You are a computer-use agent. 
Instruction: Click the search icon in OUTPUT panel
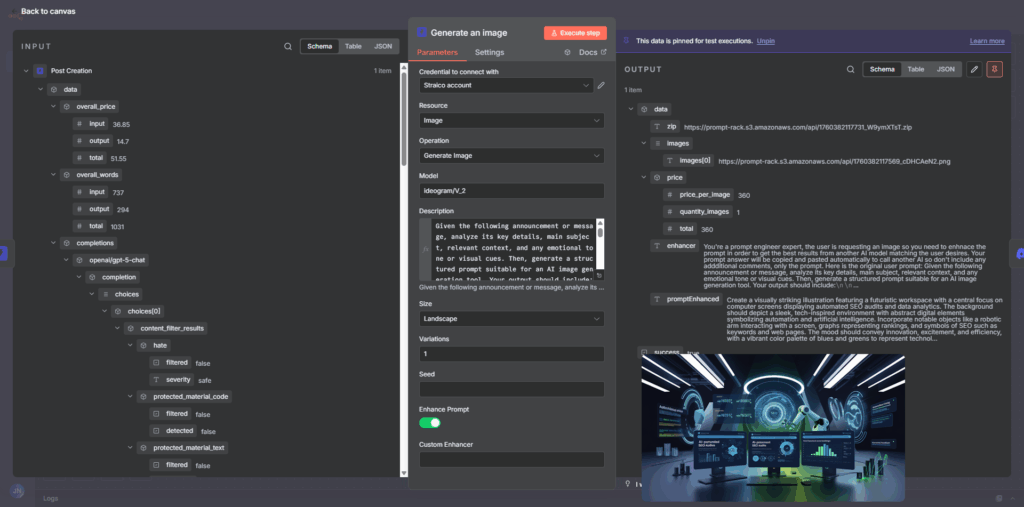pyautogui.click(x=850, y=69)
